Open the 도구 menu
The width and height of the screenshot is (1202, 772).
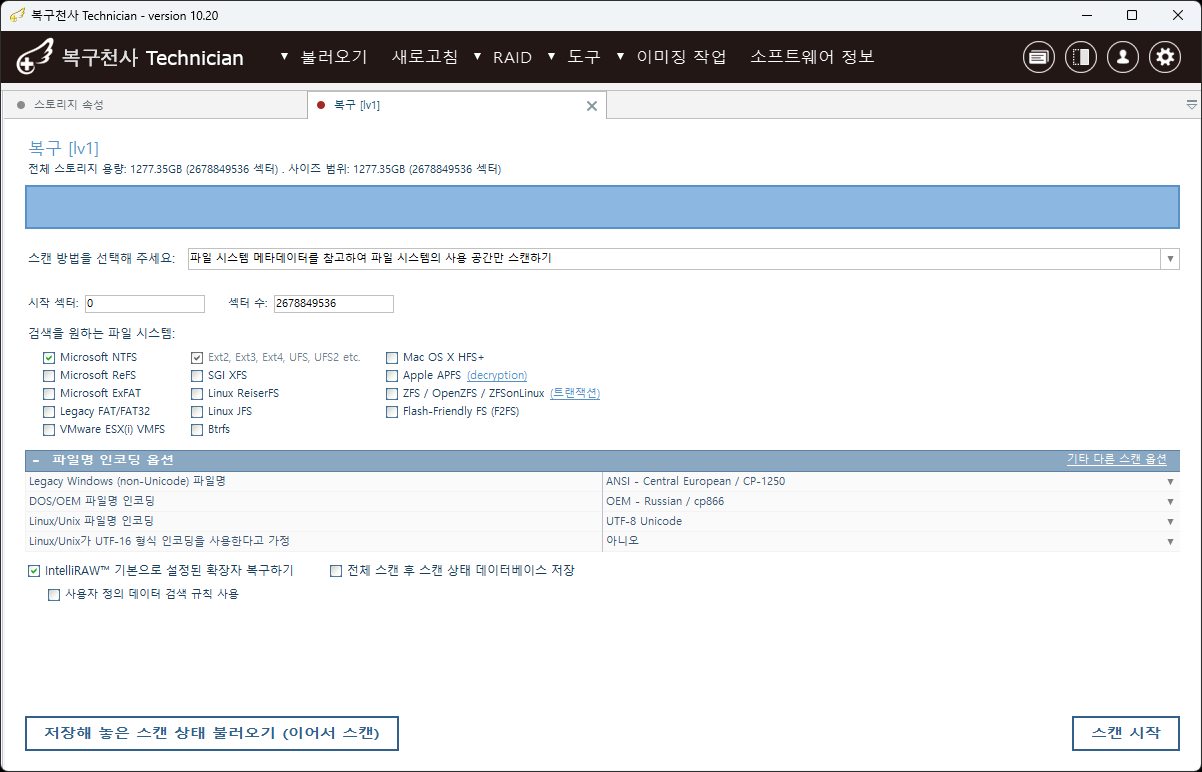point(584,57)
